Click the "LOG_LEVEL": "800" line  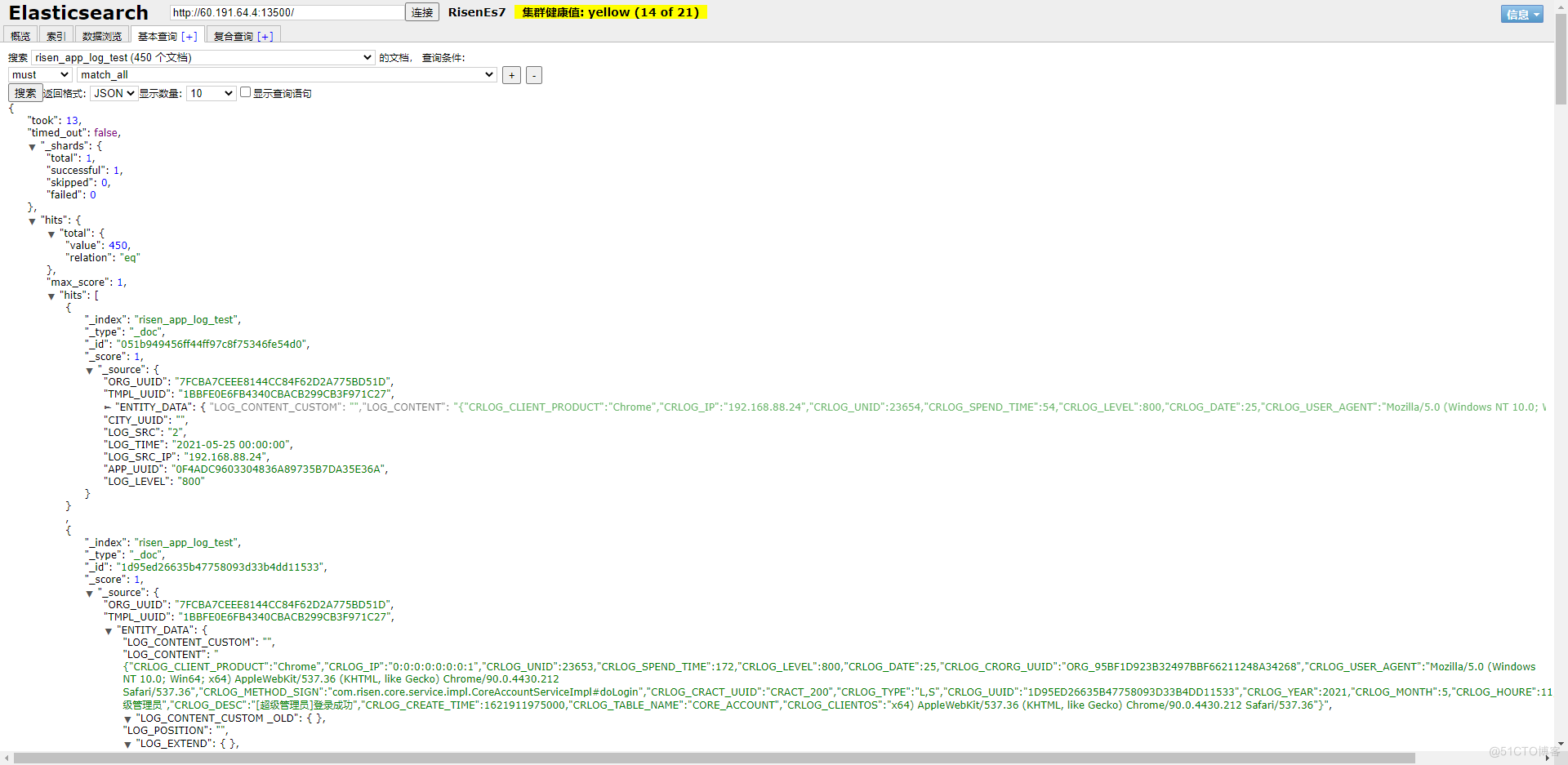154,481
